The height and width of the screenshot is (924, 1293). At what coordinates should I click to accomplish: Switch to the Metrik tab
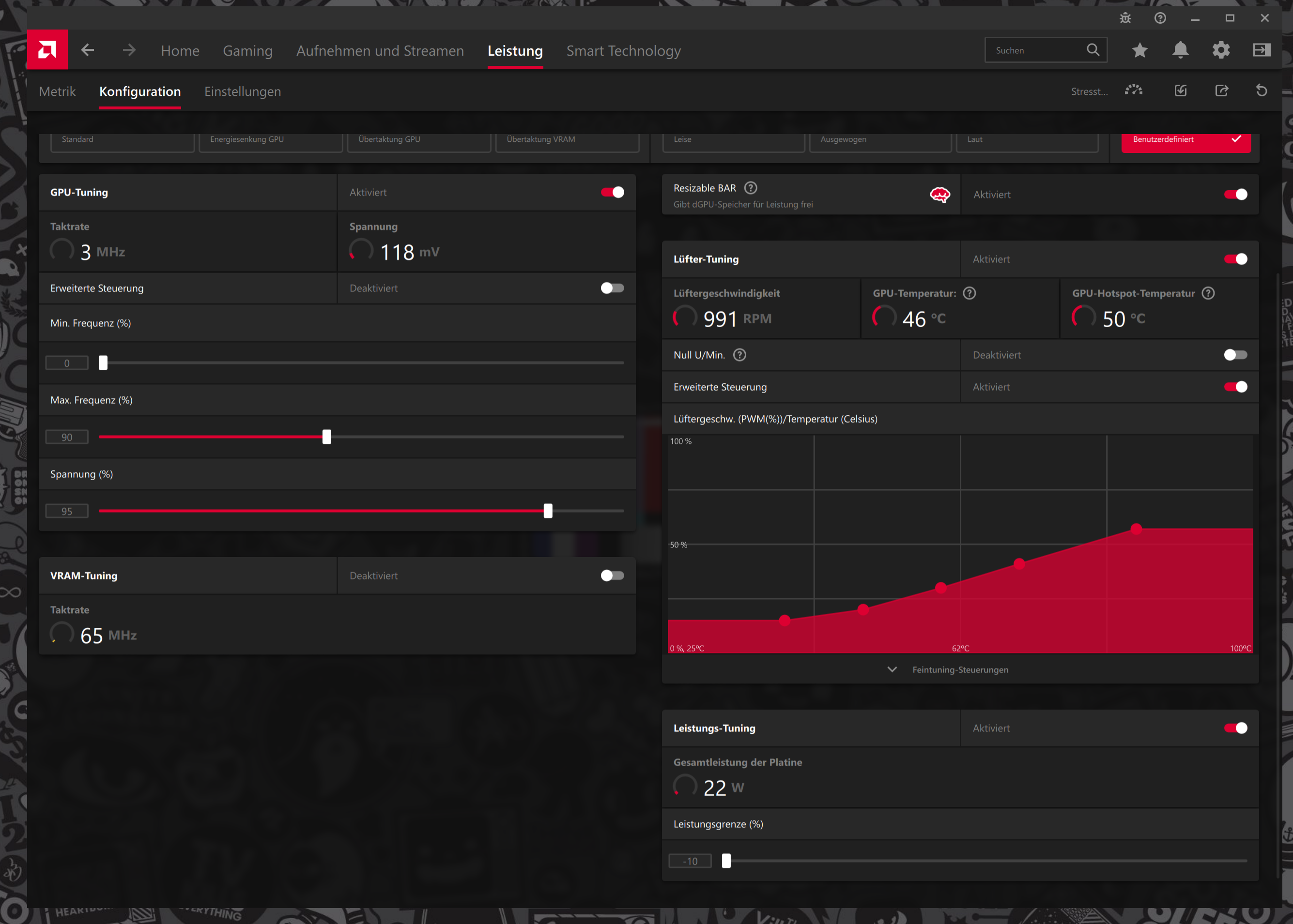pos(57,91)
